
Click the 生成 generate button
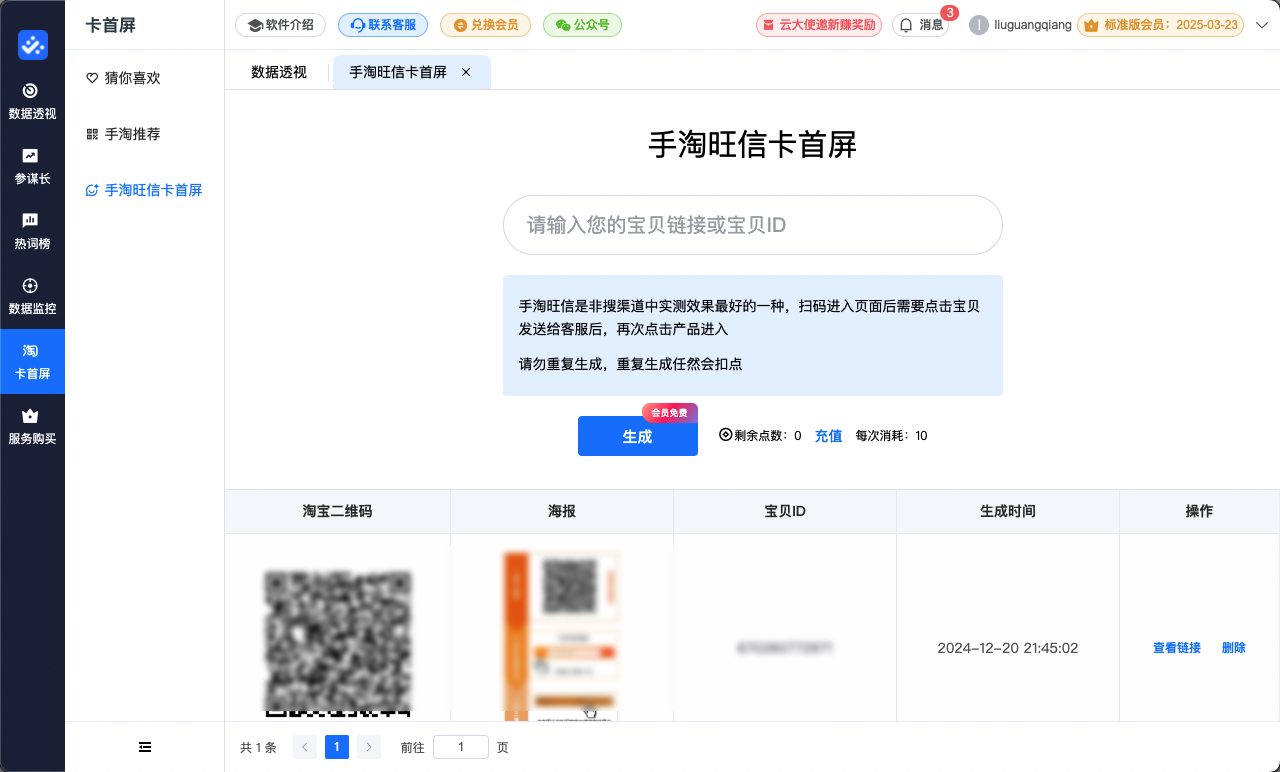pyautogui.click(x=637, y=436)
